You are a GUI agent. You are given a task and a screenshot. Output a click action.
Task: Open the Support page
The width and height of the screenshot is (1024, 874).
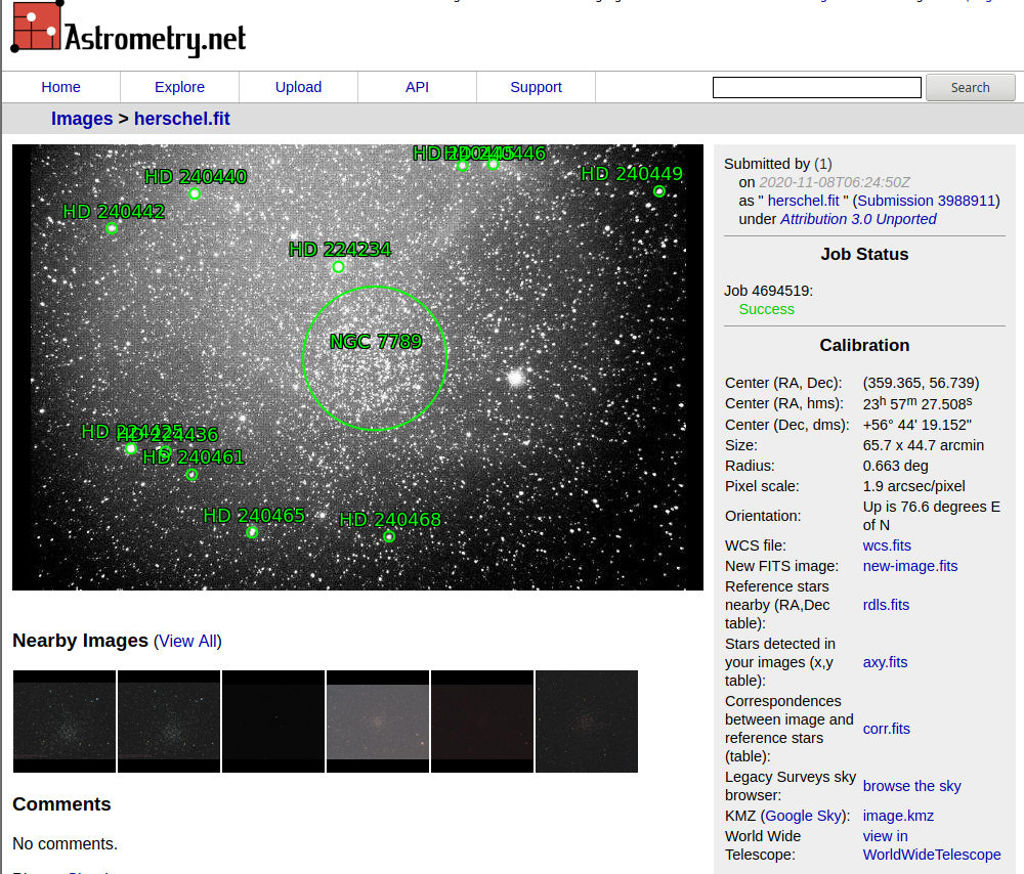pyautogui.click(x=536, y=87)
